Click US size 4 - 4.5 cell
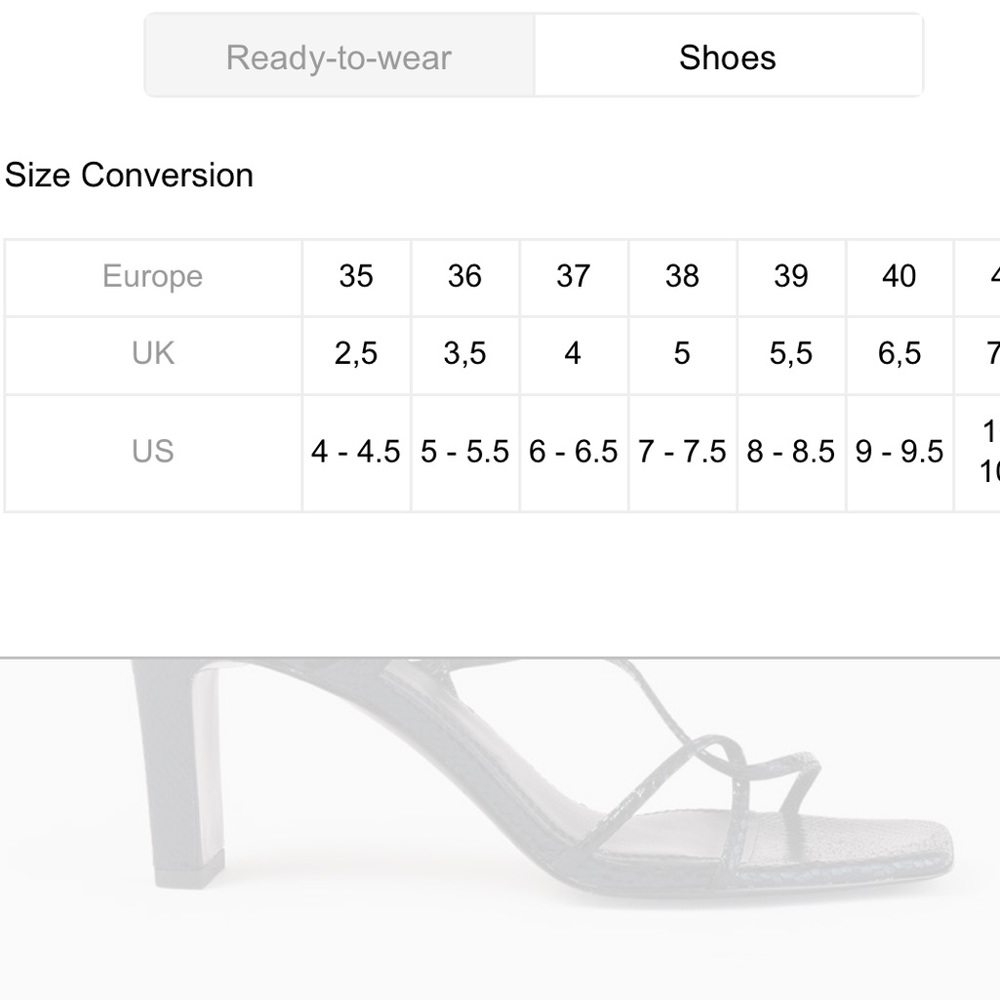The height and width of the screenshot is (1000, 1000). pos(356,451)
